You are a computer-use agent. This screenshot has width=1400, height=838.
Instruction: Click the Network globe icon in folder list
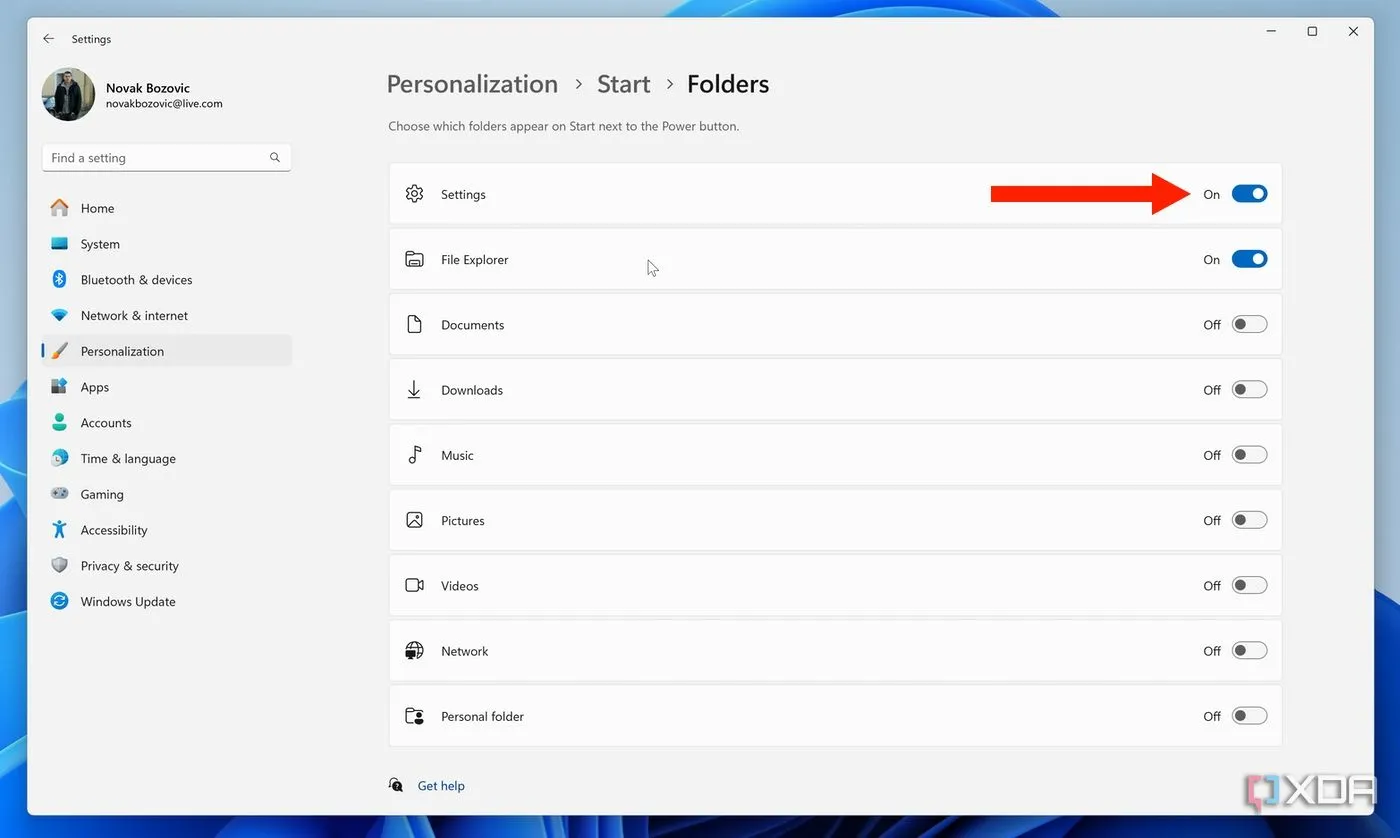click(x=414, y=651)
